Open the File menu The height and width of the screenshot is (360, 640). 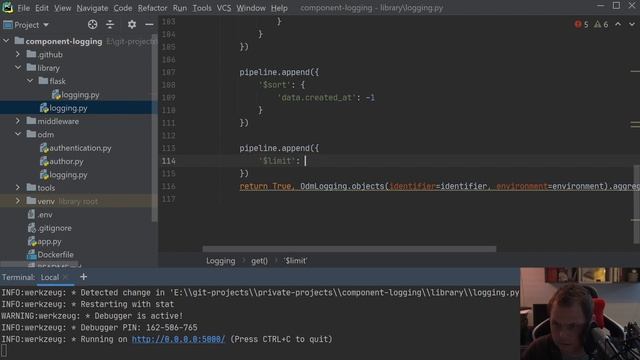pos(23,8)
